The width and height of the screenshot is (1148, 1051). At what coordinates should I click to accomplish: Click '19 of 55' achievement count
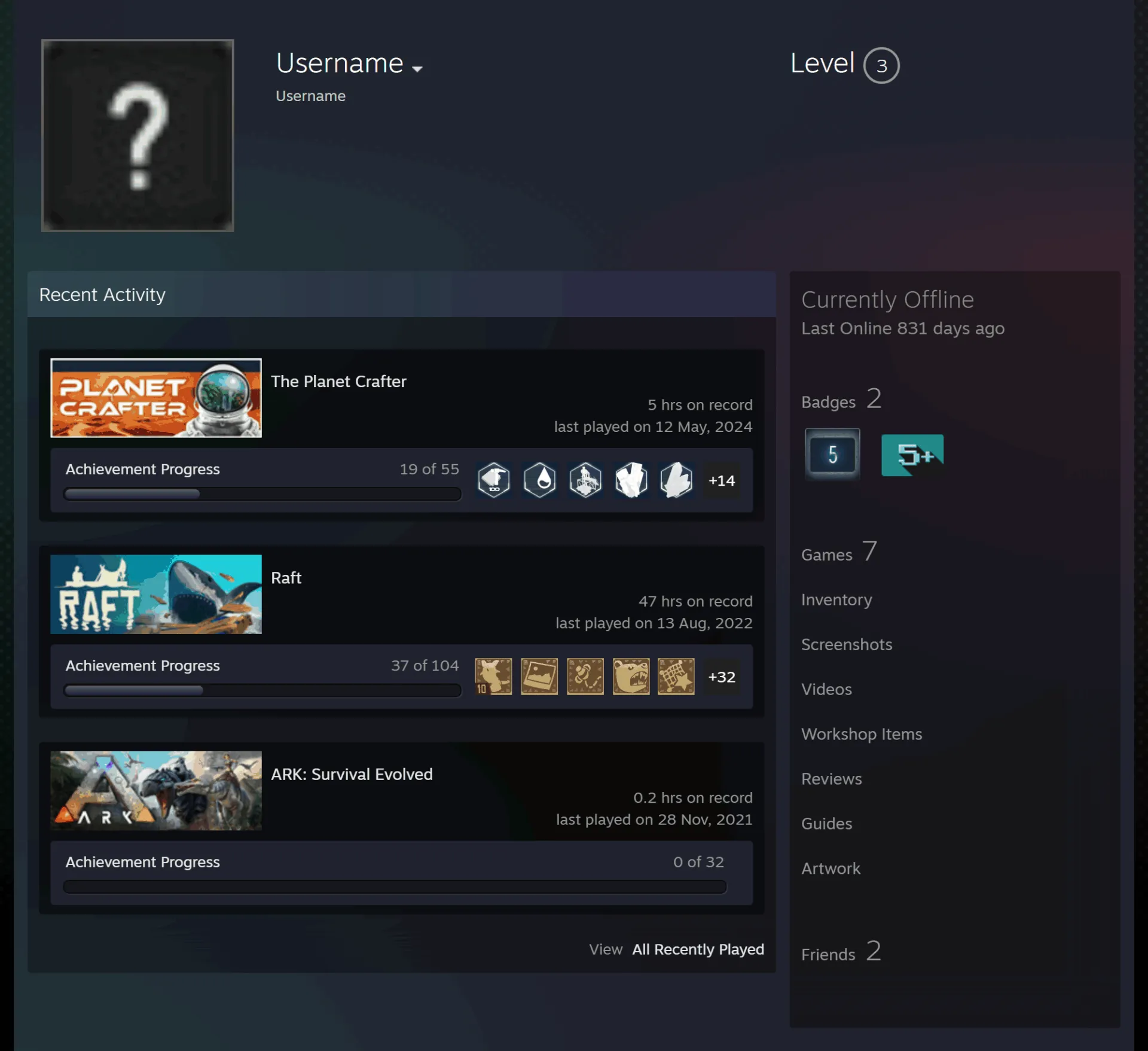[x=429, y=469]
